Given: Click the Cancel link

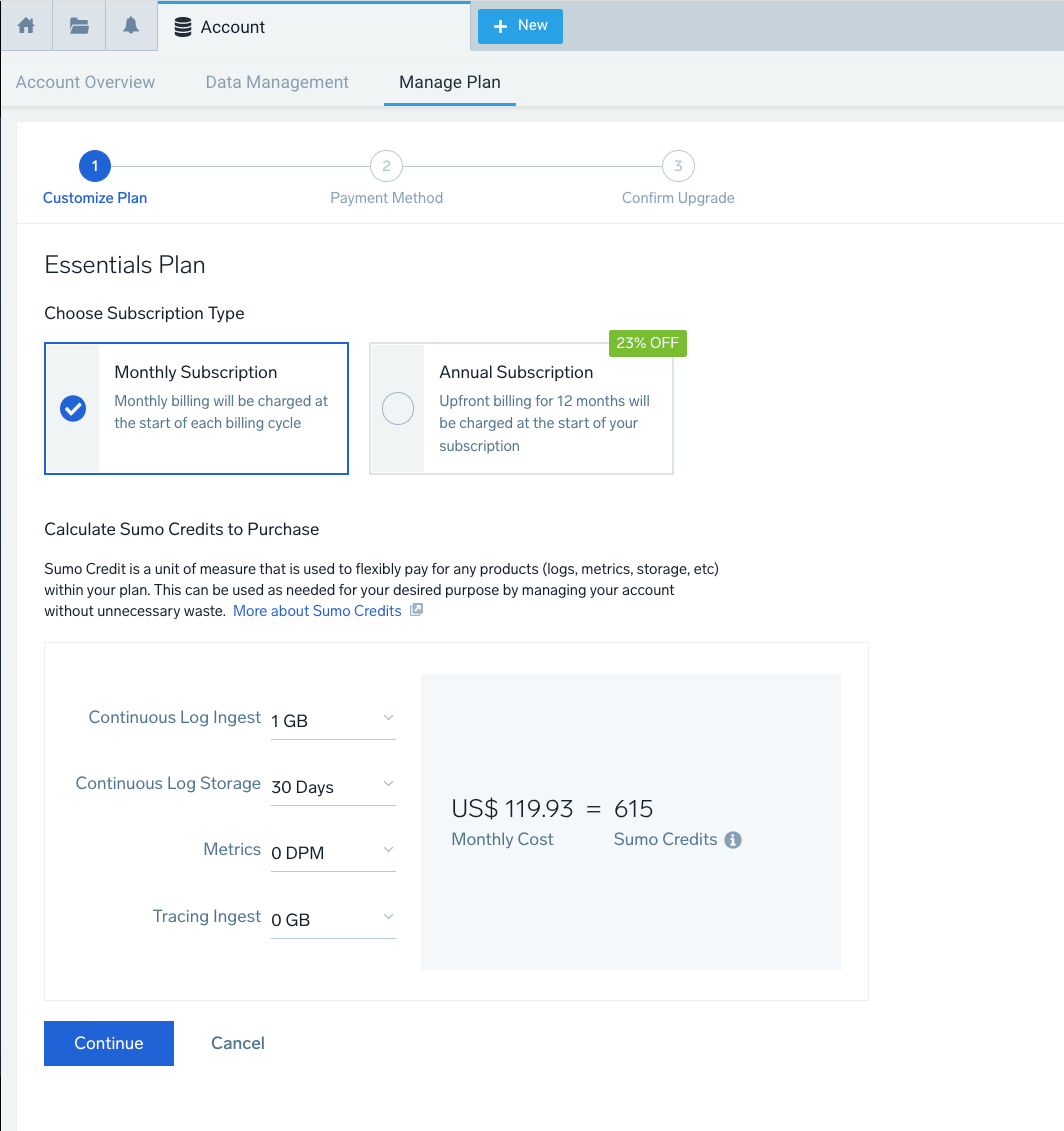Looking at the screenshot, I should tap(238, 1043).
